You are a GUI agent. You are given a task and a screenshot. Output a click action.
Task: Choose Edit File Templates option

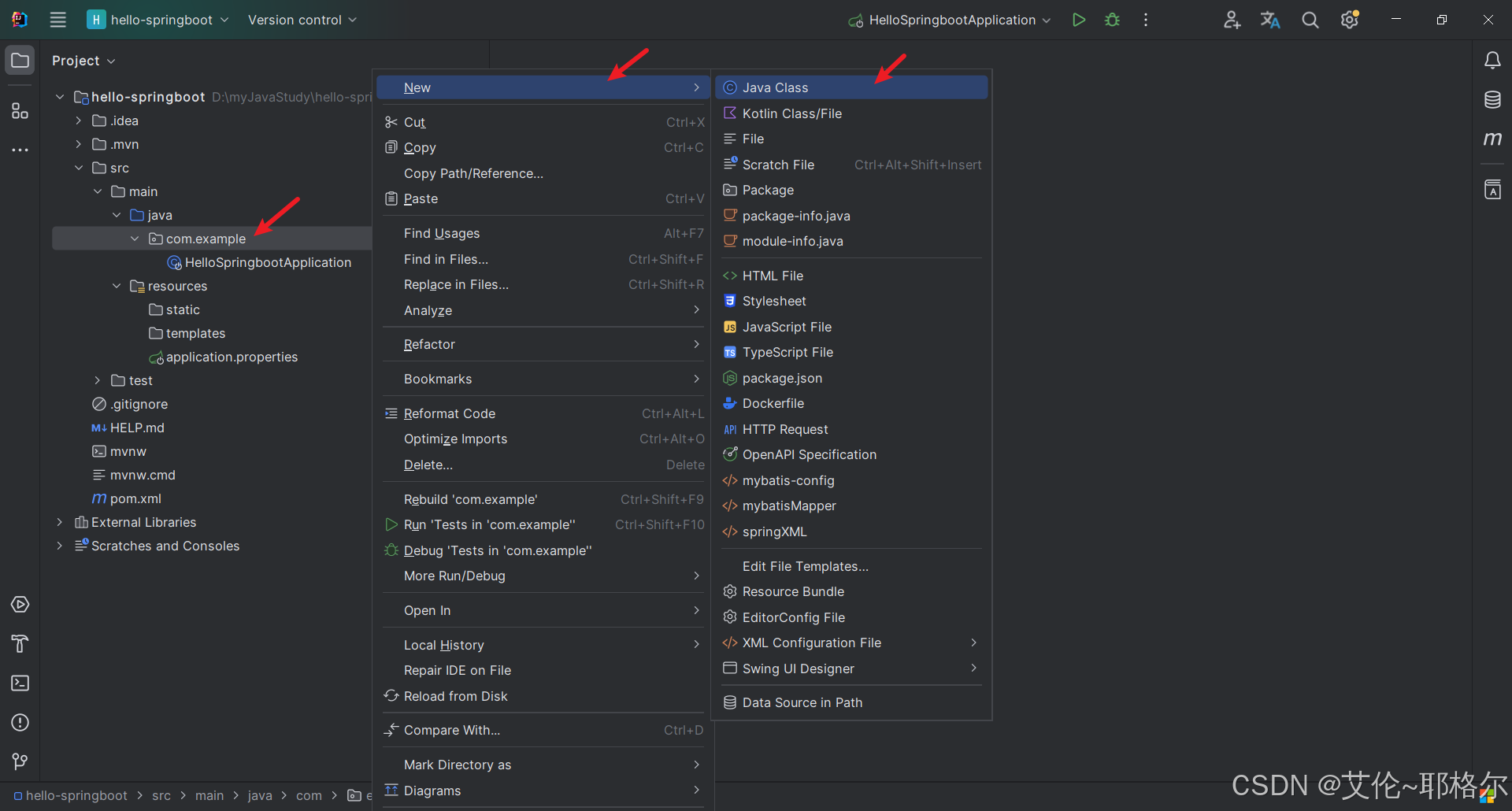tap(851, 566)
